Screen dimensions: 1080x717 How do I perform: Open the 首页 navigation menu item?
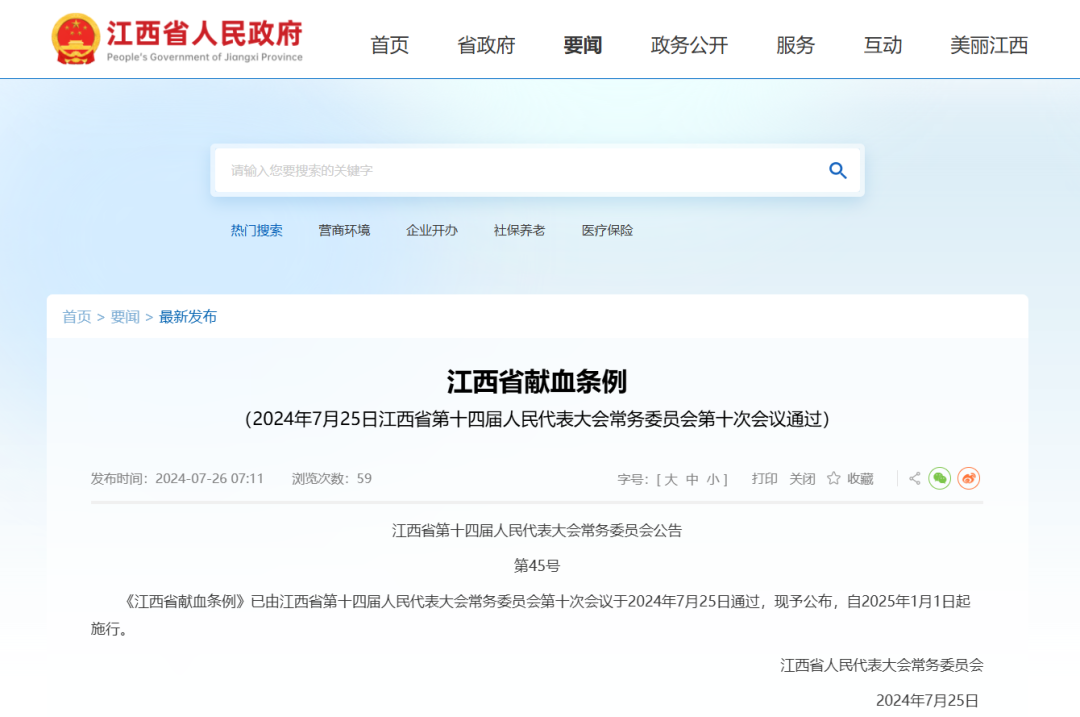(389, 45)
